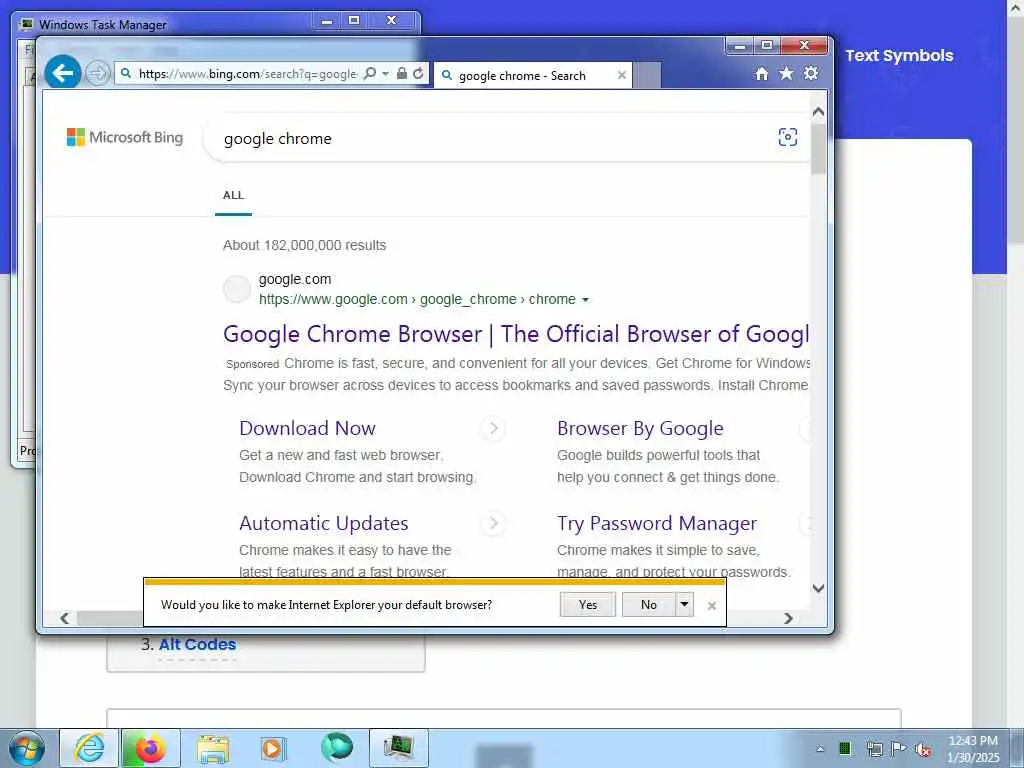The width and height of the screenshot is (1024, 768).
Task: Go back with the blue Back arrow
Action: (63, 72)
